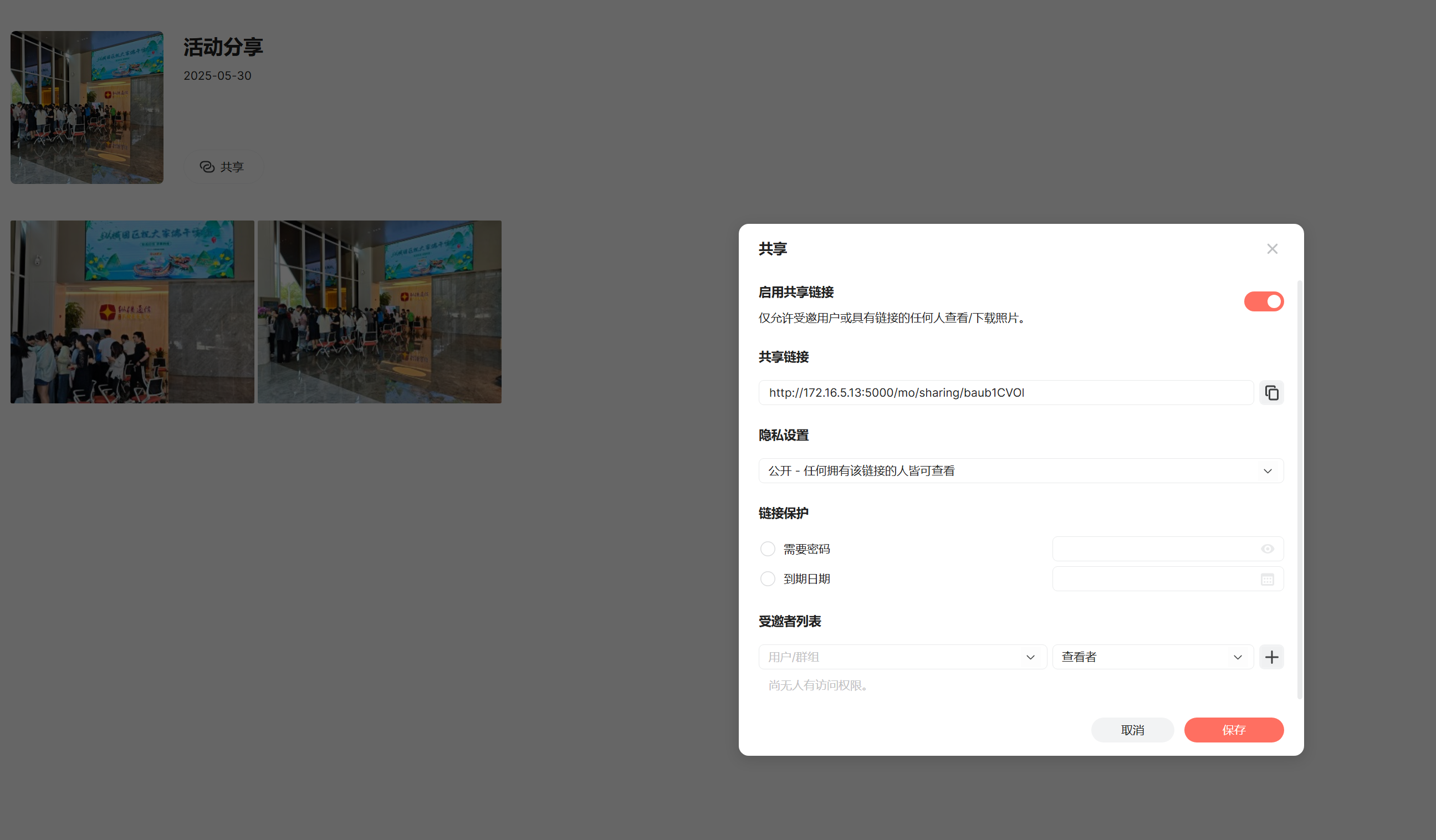
Task: Click the dialog's vertical scrollbar
Action: click(x=1299, y=489)
